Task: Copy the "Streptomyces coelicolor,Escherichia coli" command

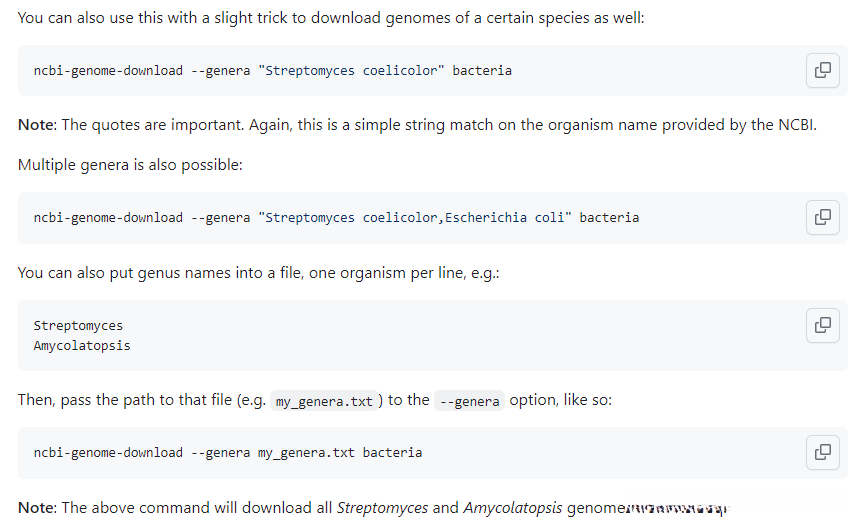Action: point(822,217)
